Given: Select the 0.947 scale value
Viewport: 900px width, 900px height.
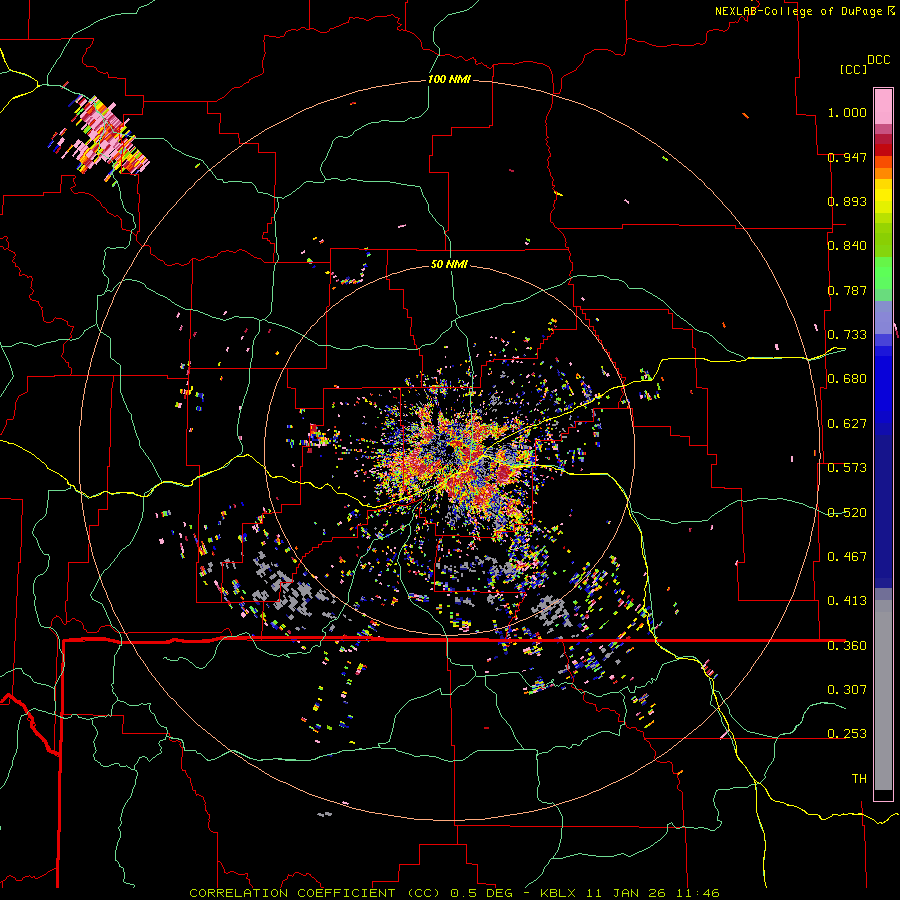Looking at the screenshot, I should (847, 157).
